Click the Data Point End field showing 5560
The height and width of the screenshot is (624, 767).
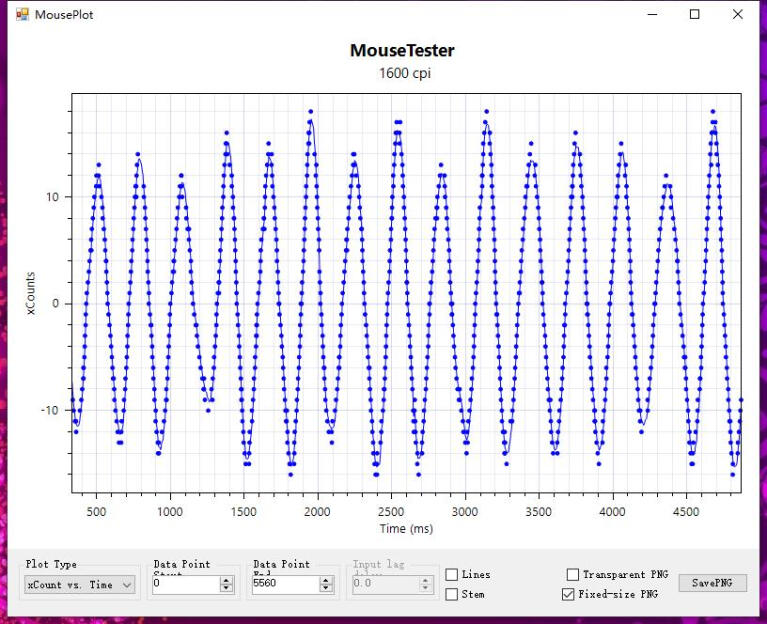pyautogui.click(x=284, y=585)
